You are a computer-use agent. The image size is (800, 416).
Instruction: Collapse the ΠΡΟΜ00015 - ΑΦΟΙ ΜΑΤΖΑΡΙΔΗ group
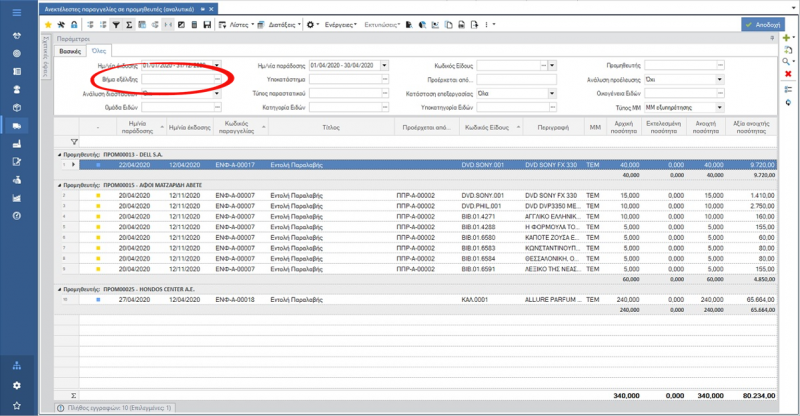[x=59, y=185]
